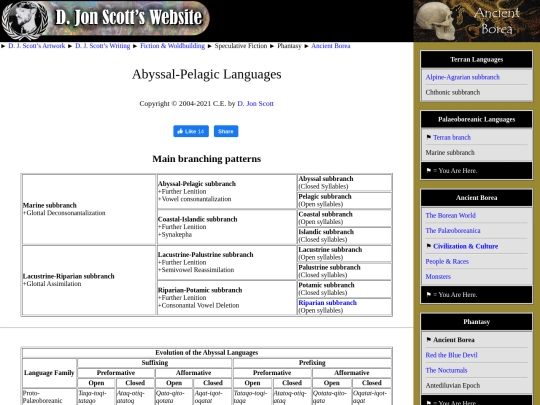
Task: Select Chthonic subbranch sidebar entry
Action: (x=453, y=92)
